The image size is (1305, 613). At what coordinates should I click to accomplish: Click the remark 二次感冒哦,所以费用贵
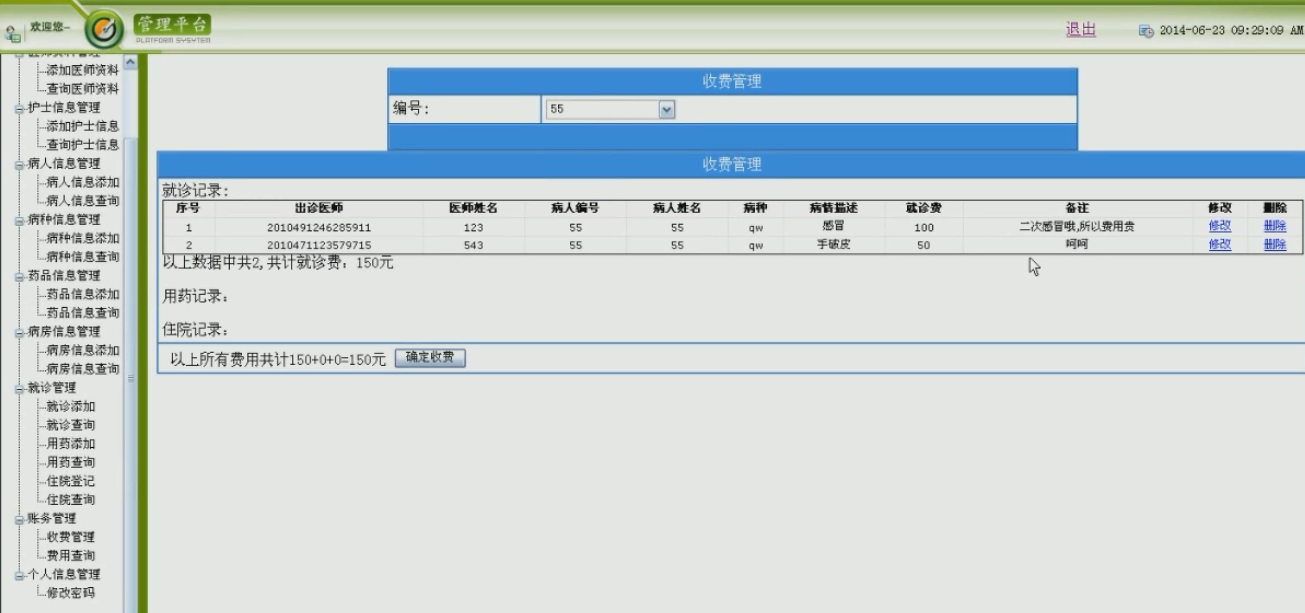click(x=1077, y=226)
